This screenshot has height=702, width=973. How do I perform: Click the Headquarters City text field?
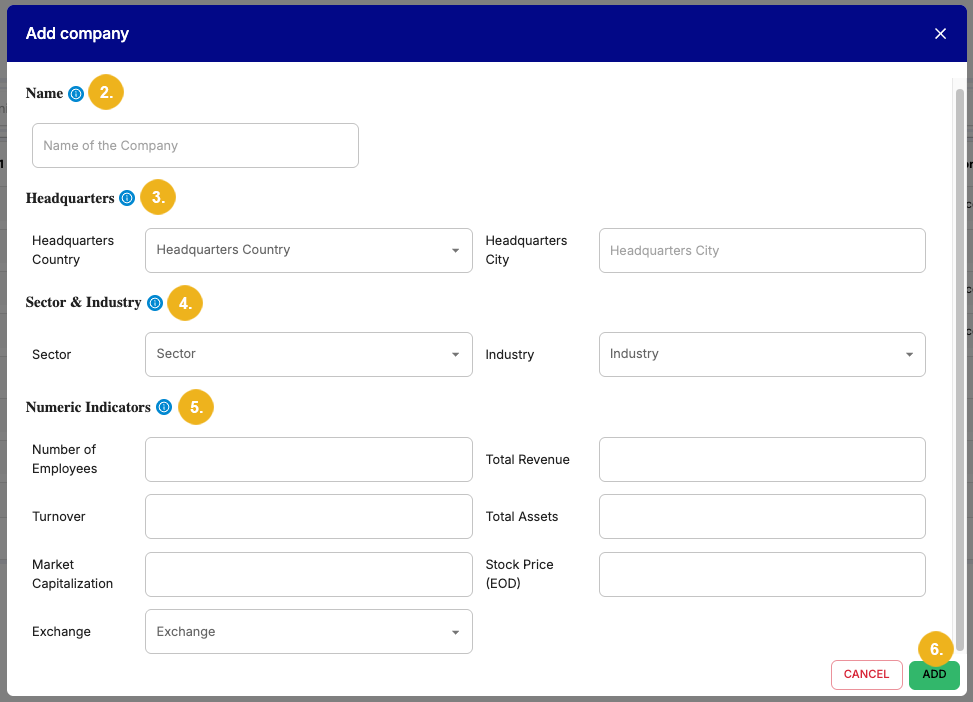761,251
